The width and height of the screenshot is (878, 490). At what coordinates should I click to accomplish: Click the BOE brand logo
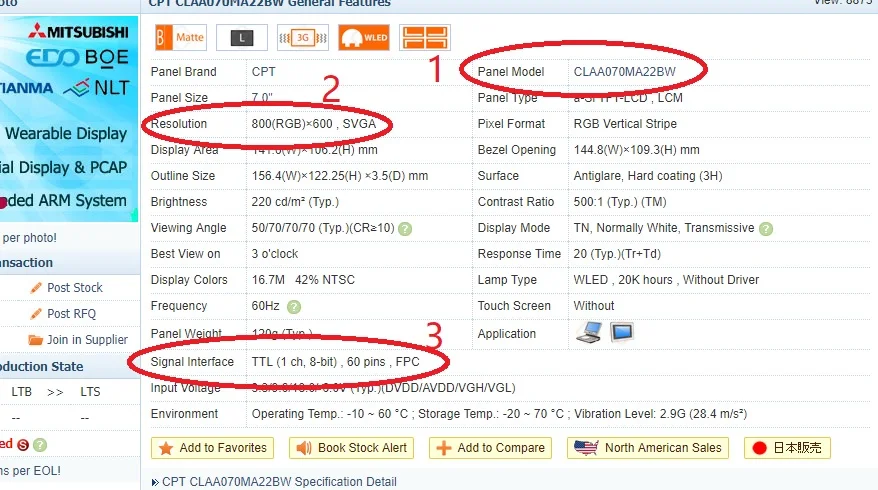[107, 57]
